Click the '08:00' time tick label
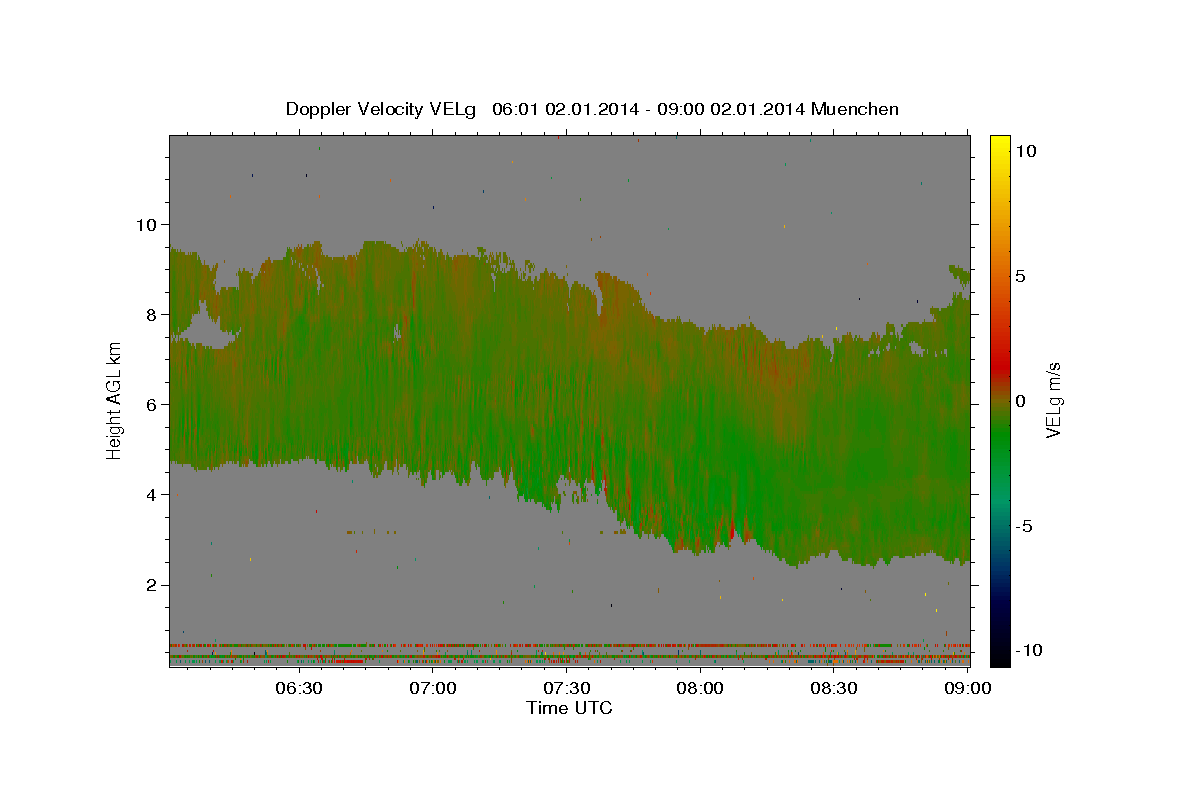This screenshot has height=800, width=1200. point(700,688)
